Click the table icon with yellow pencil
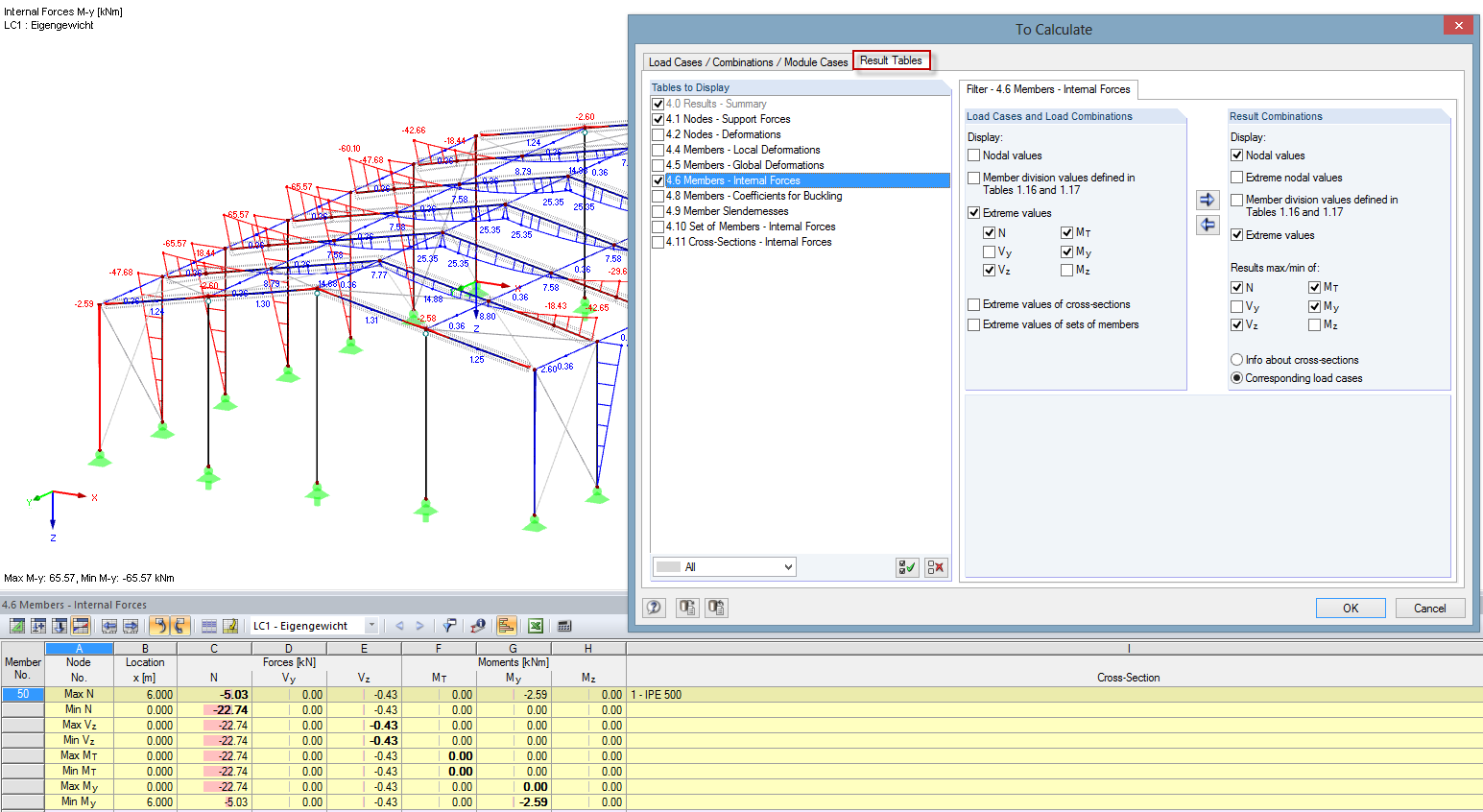Screen dimensions: 1483x812 click(x=230, y=626)
